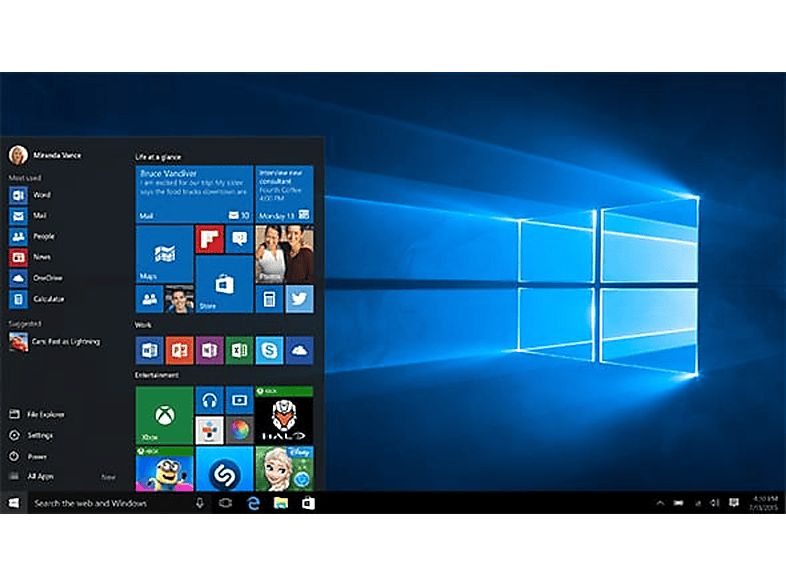Image resolution: width=786 pixels, height=587 pixels.
Task: Open the green Xbox tile
Action: pos(164,415)
